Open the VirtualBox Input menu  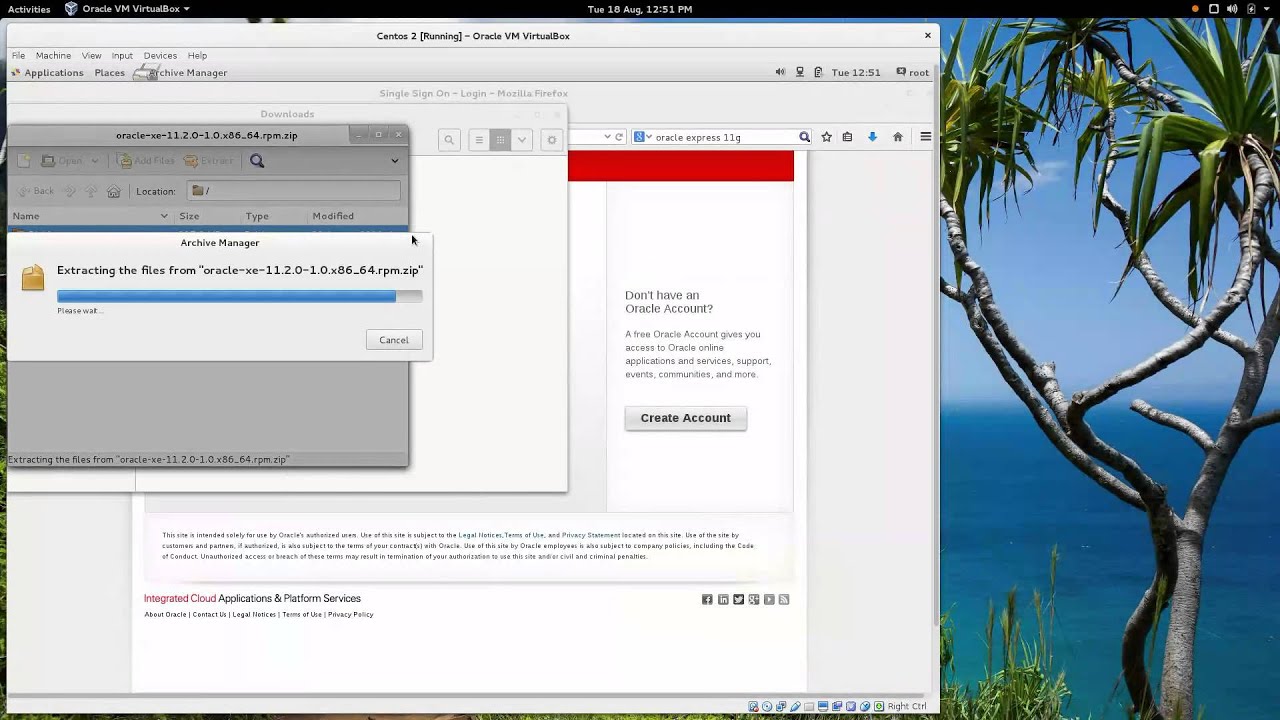point(122,56)
